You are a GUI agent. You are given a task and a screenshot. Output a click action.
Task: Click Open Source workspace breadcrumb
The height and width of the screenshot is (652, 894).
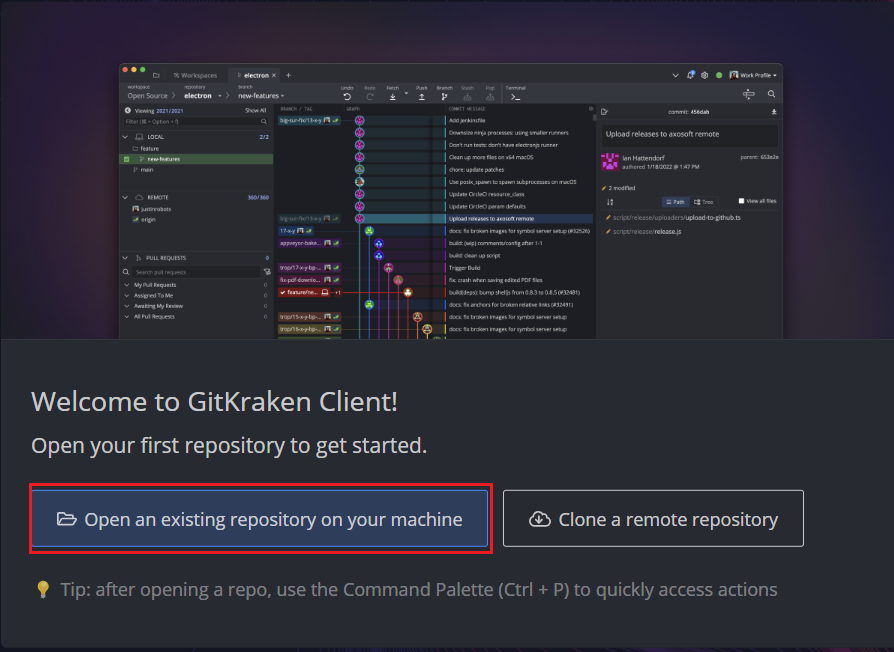[147, 96]
